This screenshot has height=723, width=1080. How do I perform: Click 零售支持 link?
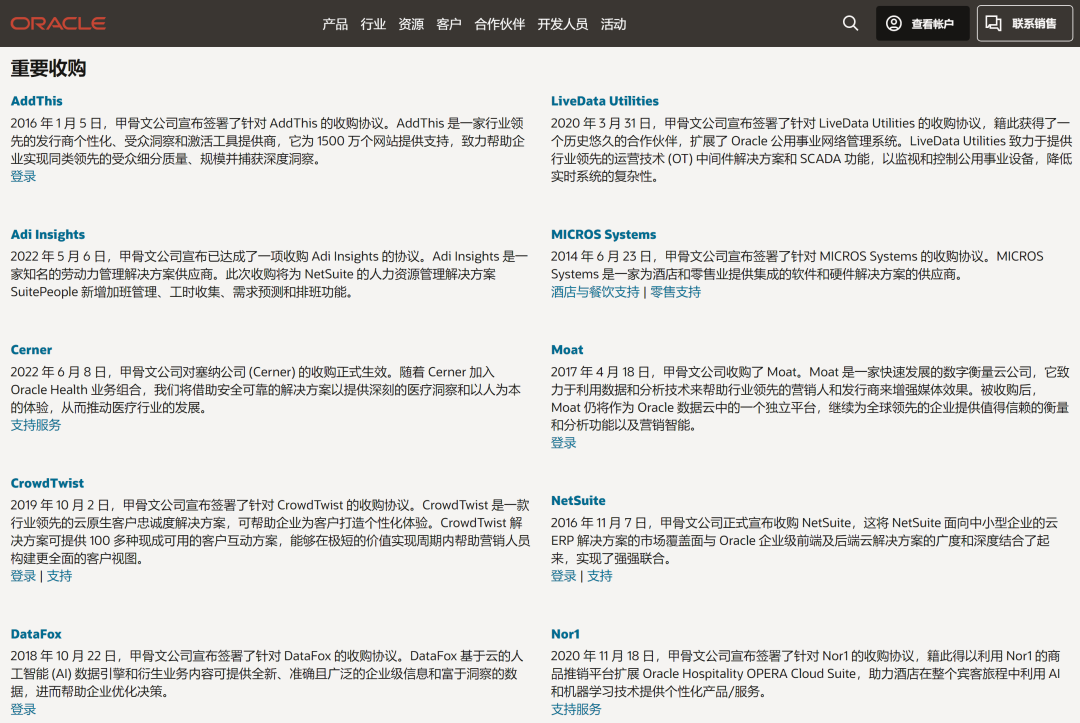click(x=676, y=292)
